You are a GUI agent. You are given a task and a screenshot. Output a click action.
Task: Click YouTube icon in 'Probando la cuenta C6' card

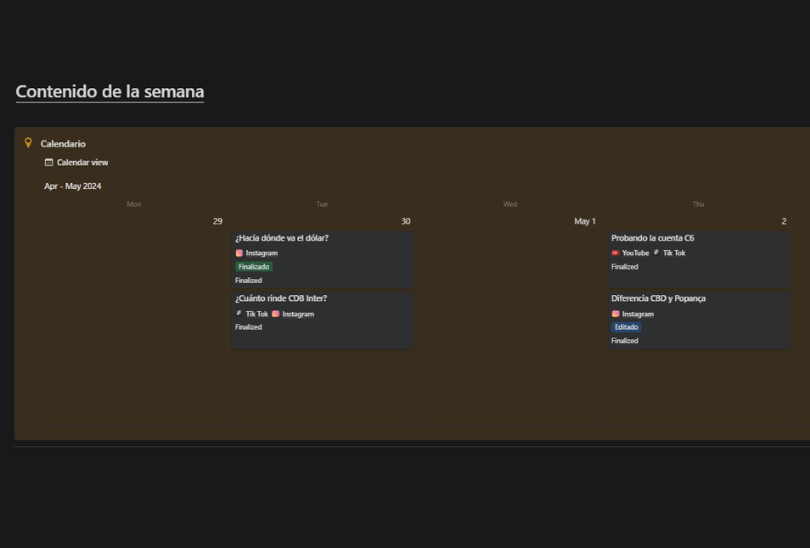[615, 253]
